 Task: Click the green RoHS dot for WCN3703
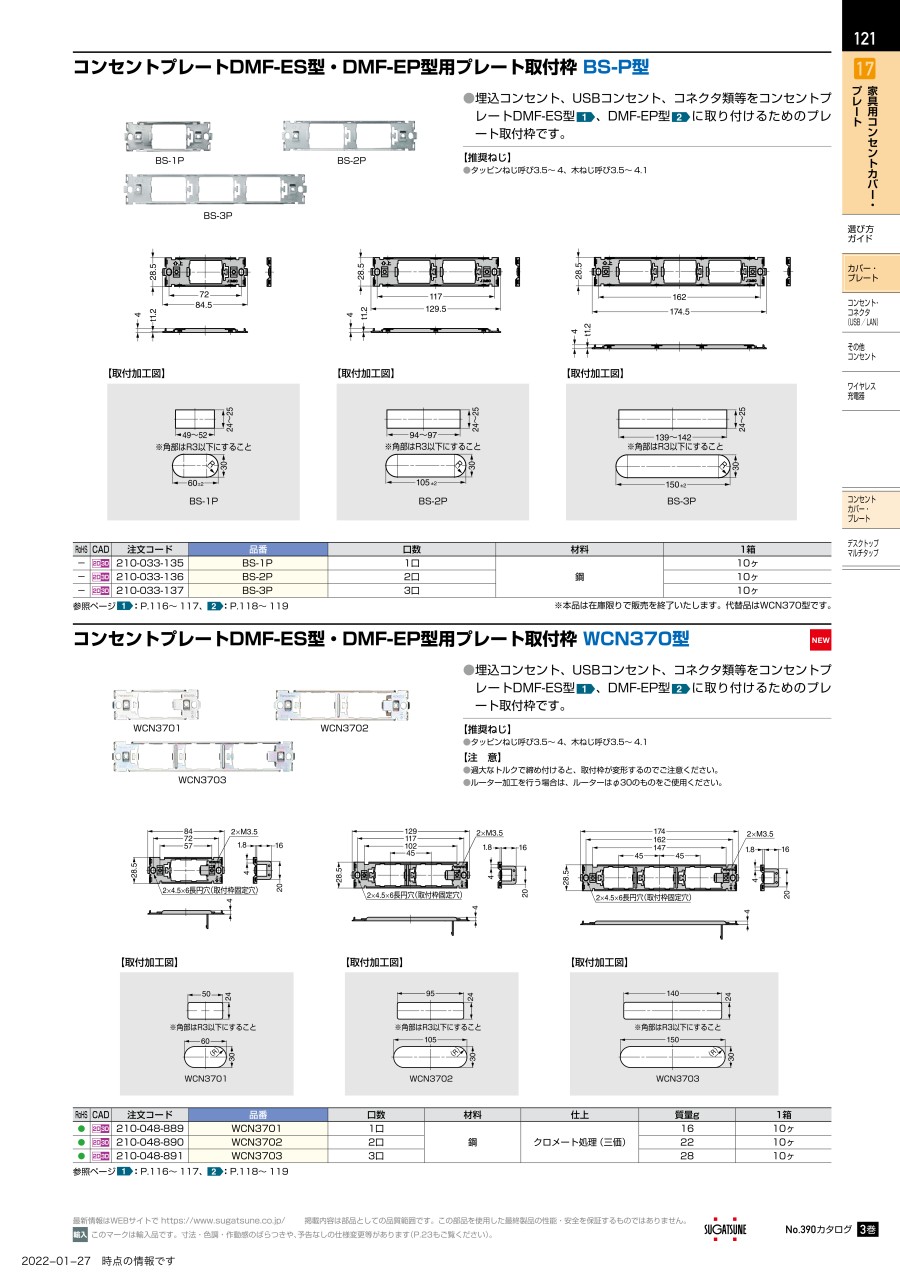81,1155
